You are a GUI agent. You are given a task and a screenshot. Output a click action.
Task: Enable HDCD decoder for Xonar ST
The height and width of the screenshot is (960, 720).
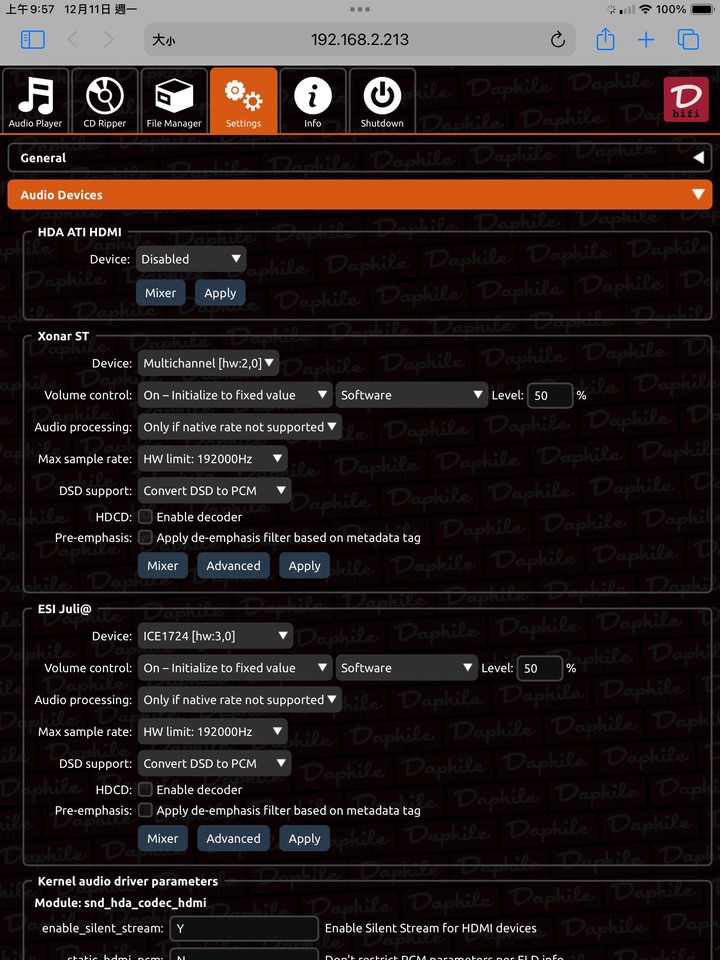(x=145, y=517)
